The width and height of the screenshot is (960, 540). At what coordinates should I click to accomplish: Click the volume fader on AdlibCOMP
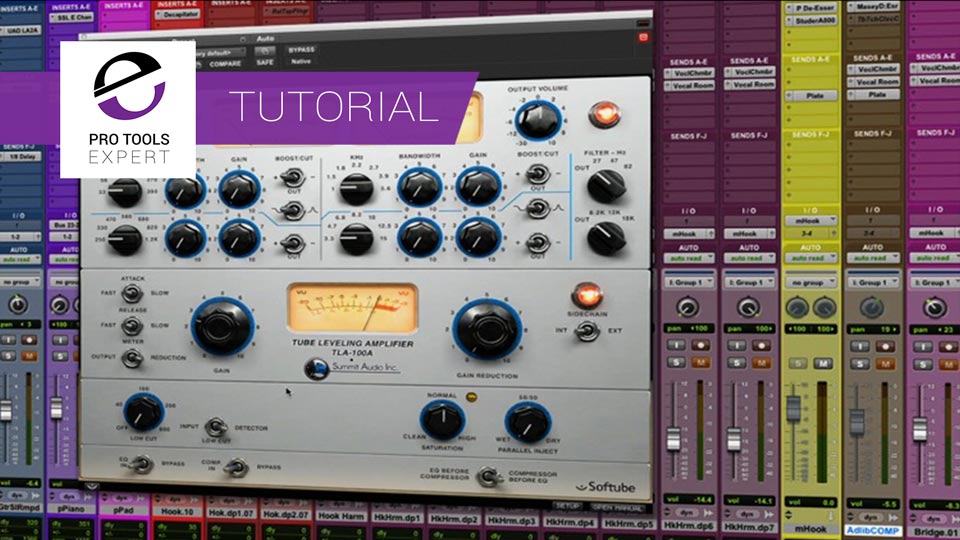tap(857, 421)
